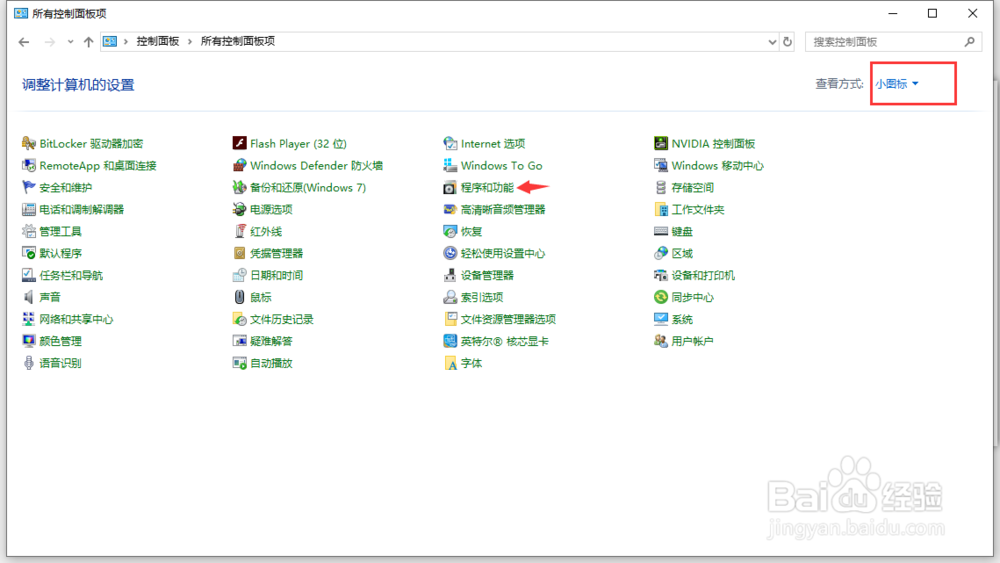Open the 颜色管理 monitor icon
This screenshot has width=1000, height=563.
coord(29,341)
